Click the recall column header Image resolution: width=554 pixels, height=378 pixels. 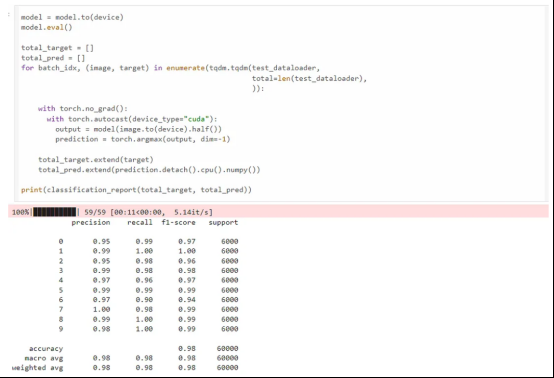pyautogui.click(x=140, y=223)
